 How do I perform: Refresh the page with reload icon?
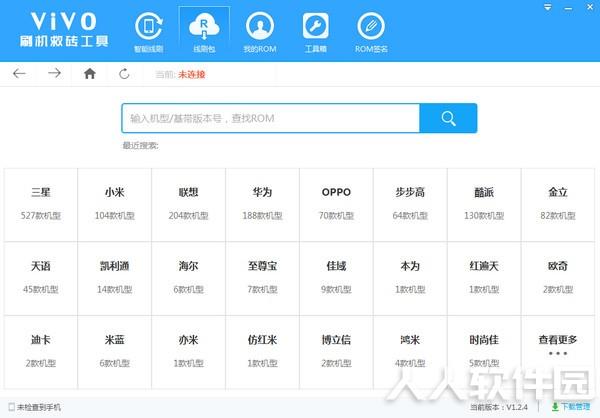coord(124,73)
